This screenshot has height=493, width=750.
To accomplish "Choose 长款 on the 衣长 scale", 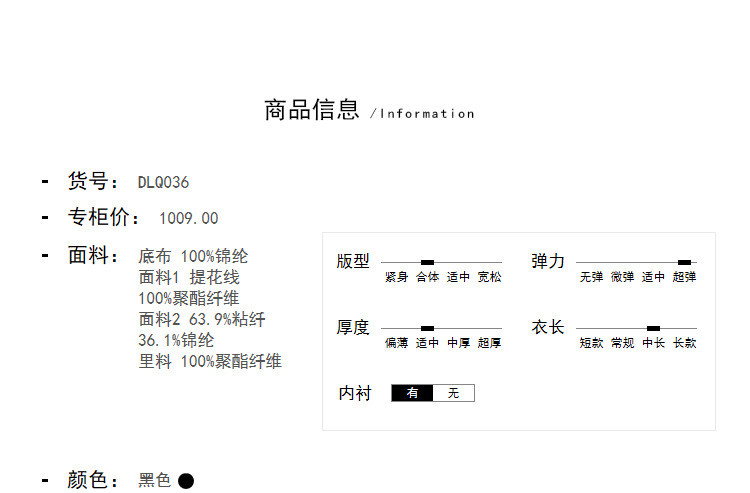I will point(685,343).
